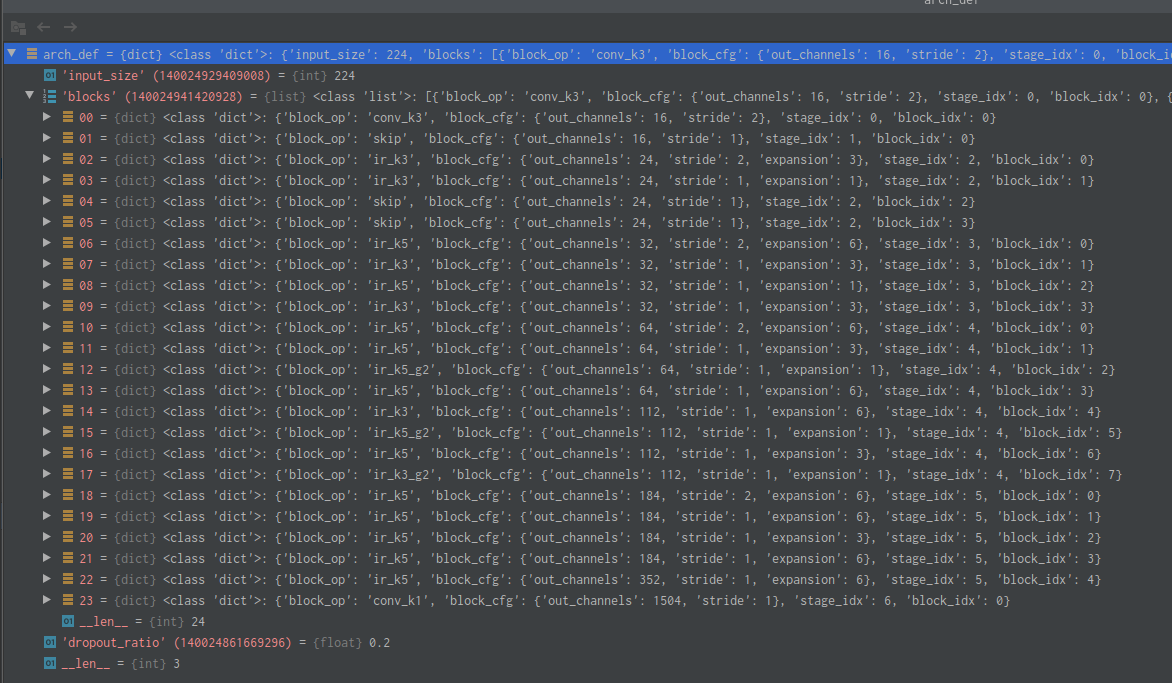This screenshot has width=1172, height=683.
Task: Expand block 07 entry arrow
Action: point(46,263)
